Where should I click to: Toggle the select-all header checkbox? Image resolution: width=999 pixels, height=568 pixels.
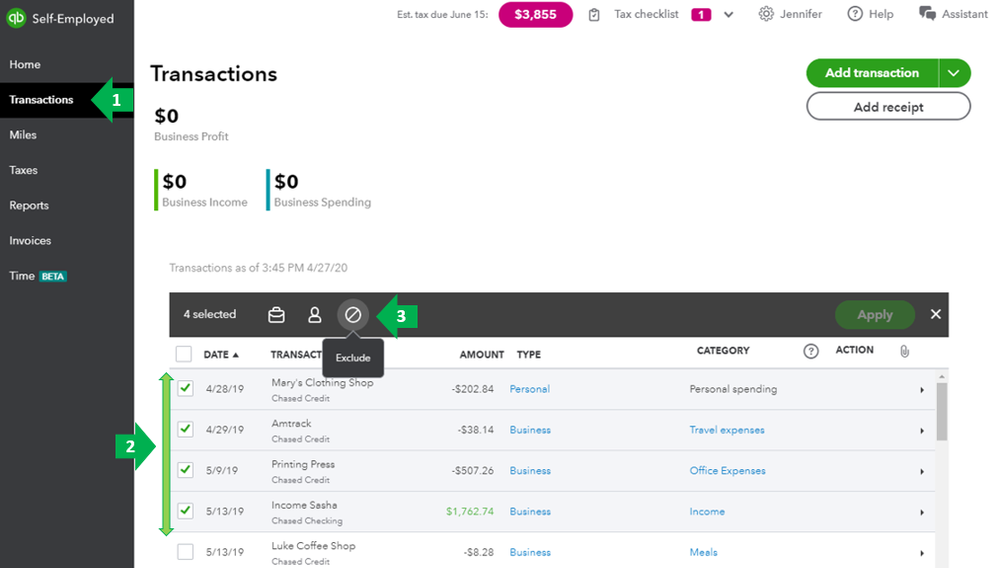tap(183, 354)
